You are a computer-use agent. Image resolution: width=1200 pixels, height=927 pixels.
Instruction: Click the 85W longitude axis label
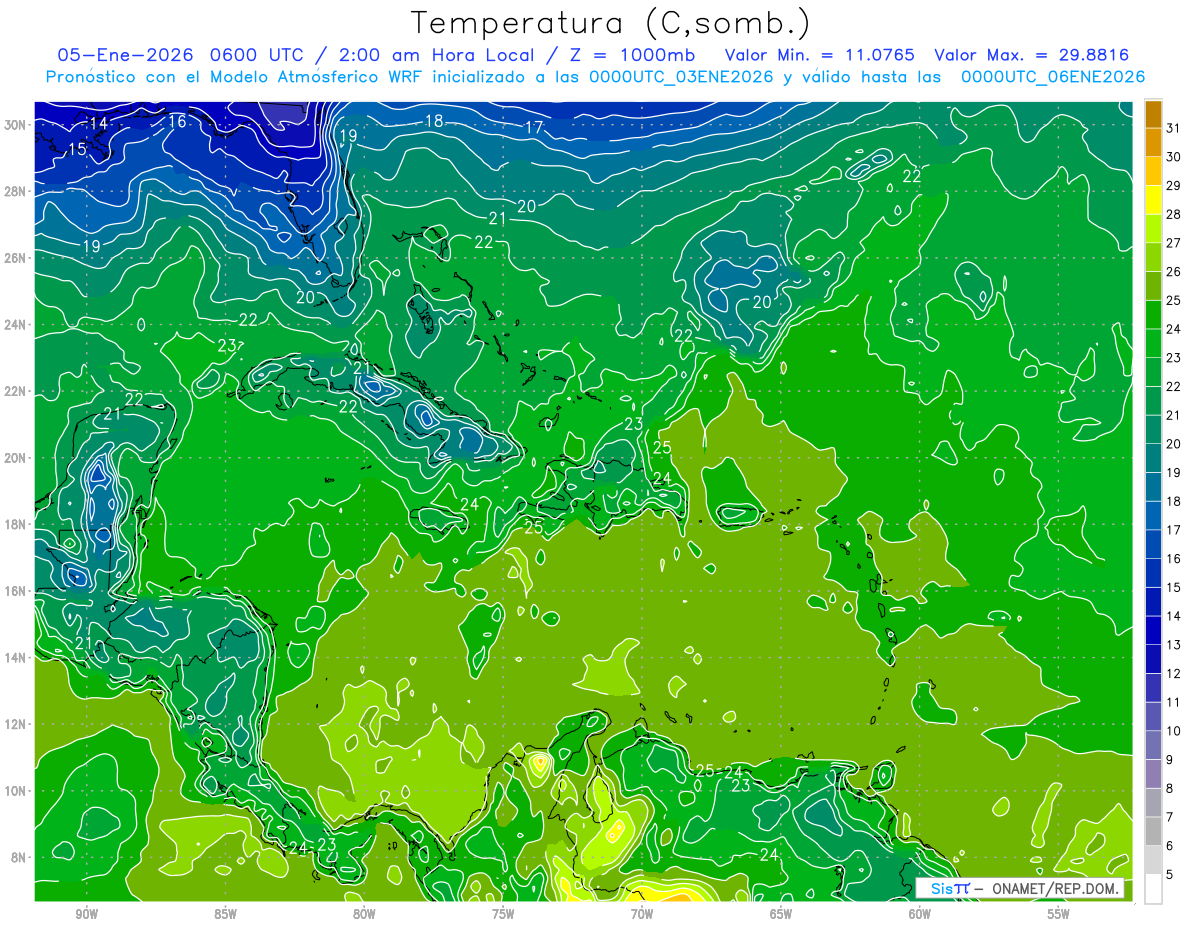pyautogui.click(x=225, y=913)
